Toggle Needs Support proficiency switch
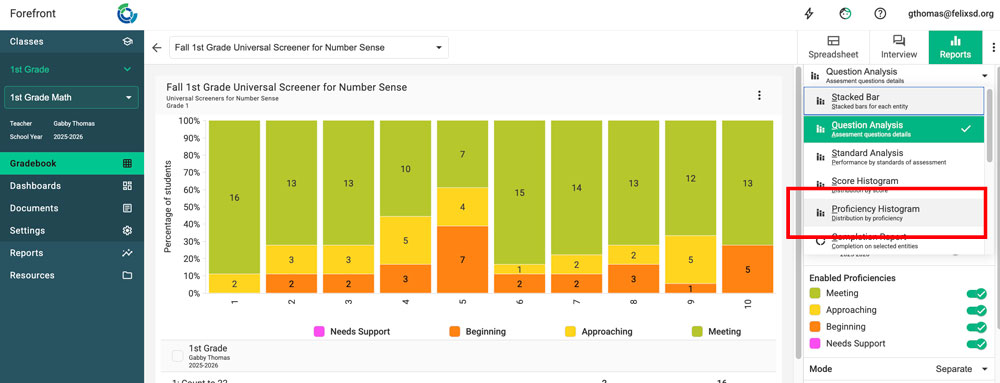 (976, 344)
